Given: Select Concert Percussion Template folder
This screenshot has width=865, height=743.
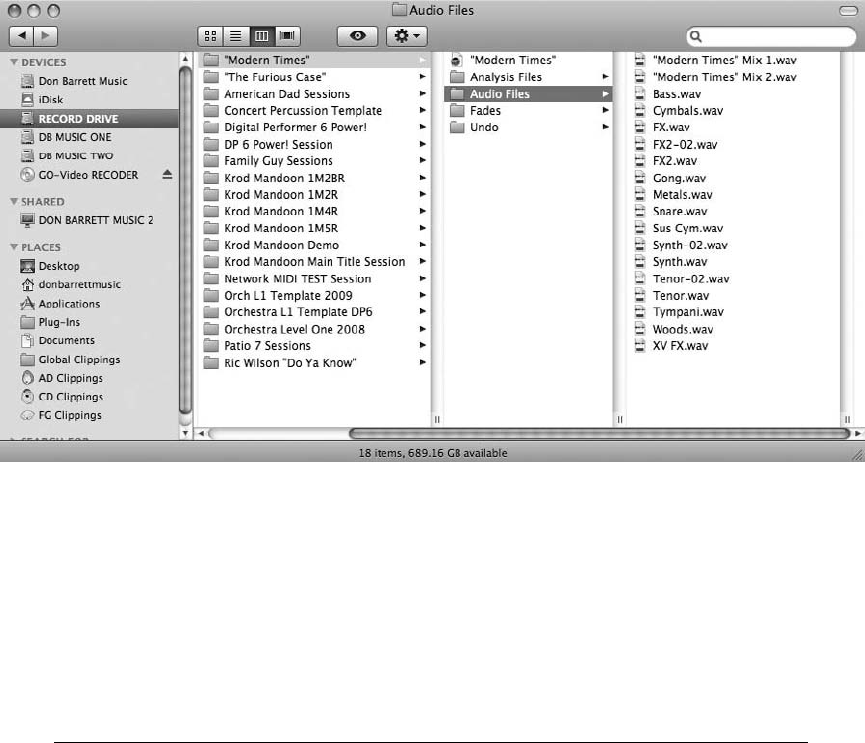Looking at the screenshot, I should click(x=314, y=111).
